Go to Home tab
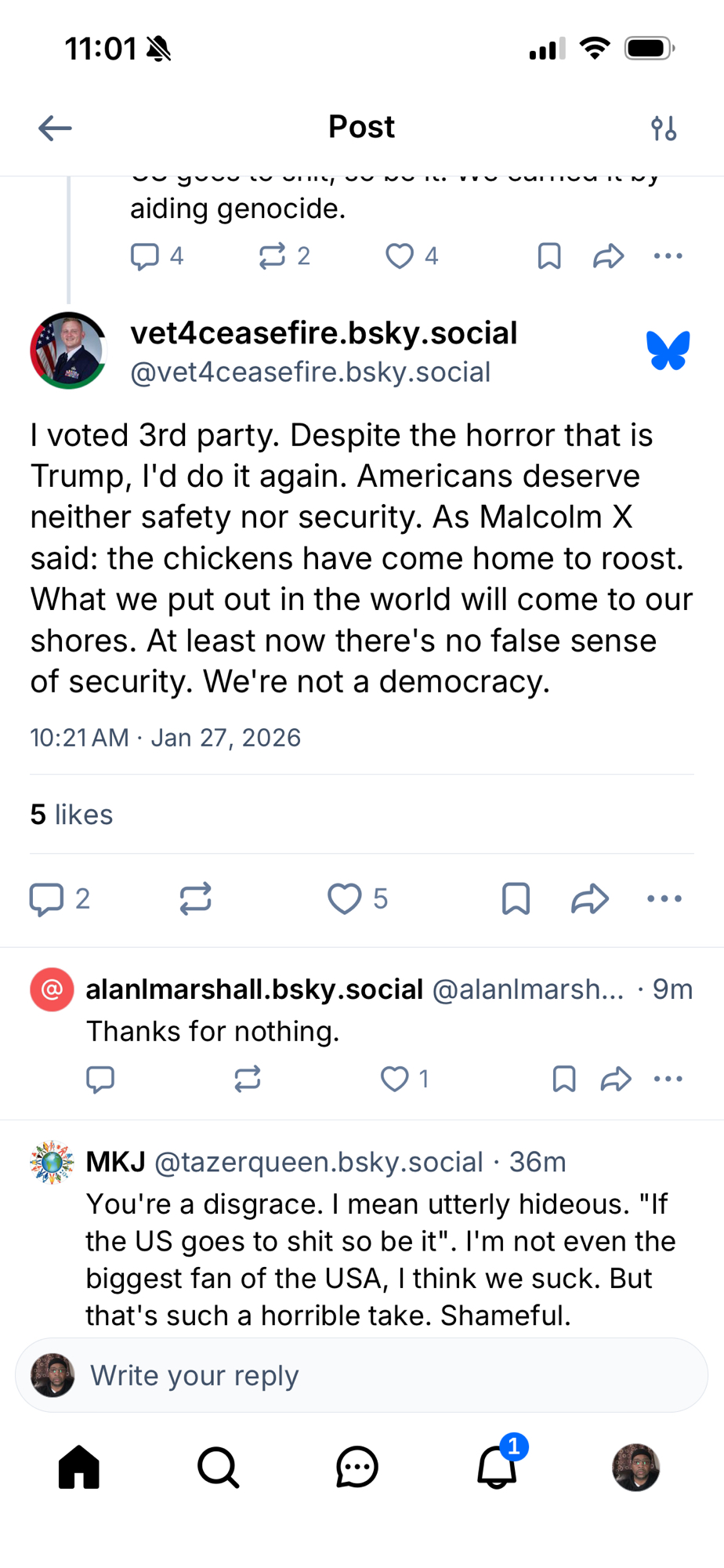 79,1467
